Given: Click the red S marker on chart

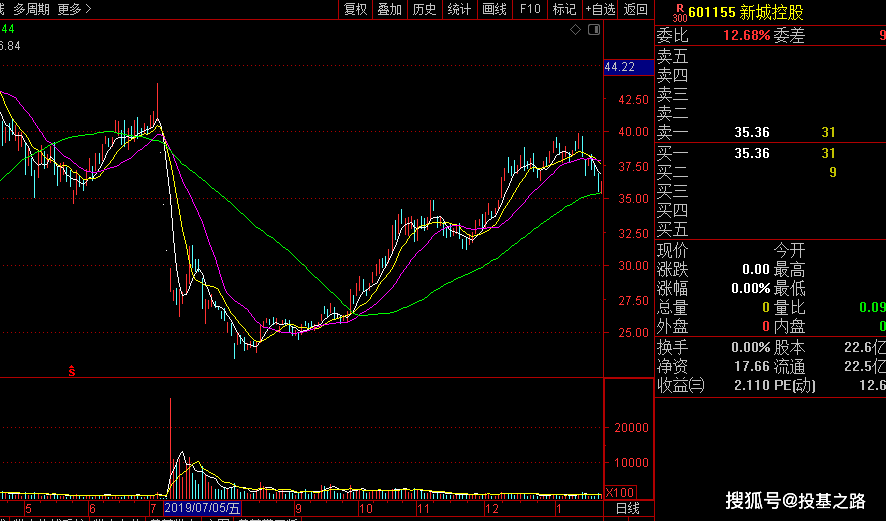Looking at the screenshot, I should [72, 371].
